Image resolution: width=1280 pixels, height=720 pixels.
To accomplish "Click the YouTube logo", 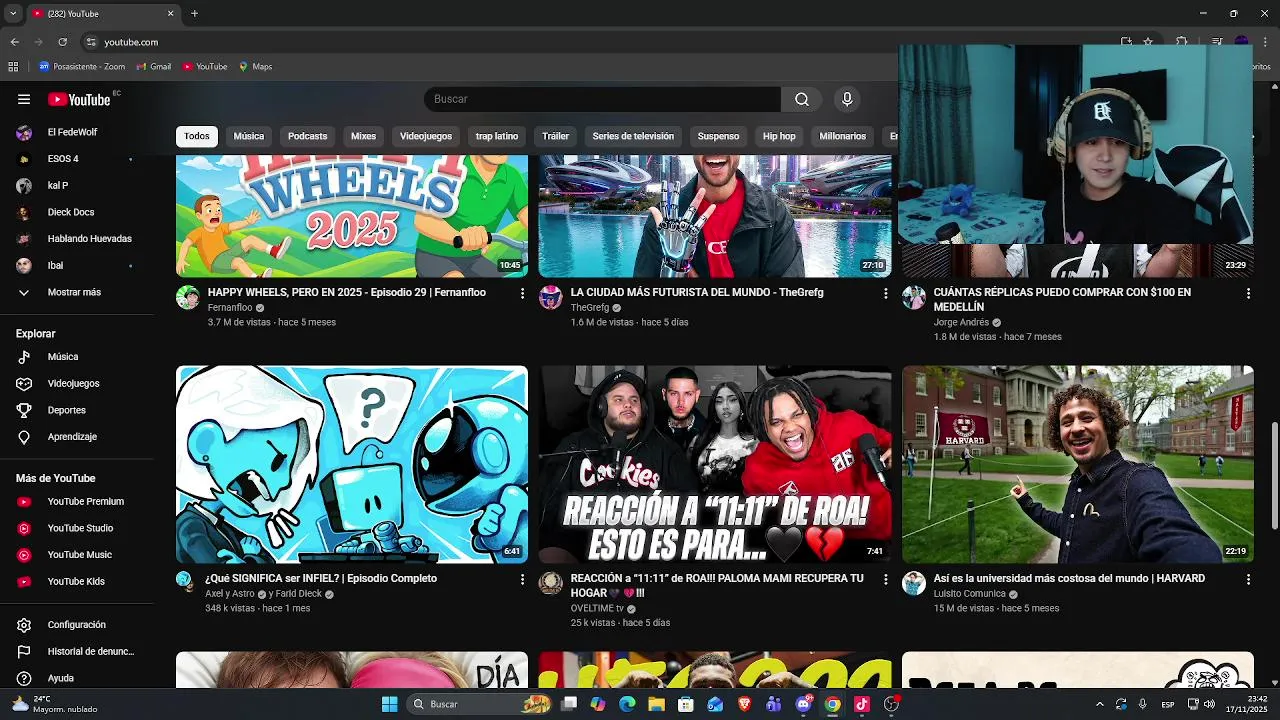I will click(79, 99).
